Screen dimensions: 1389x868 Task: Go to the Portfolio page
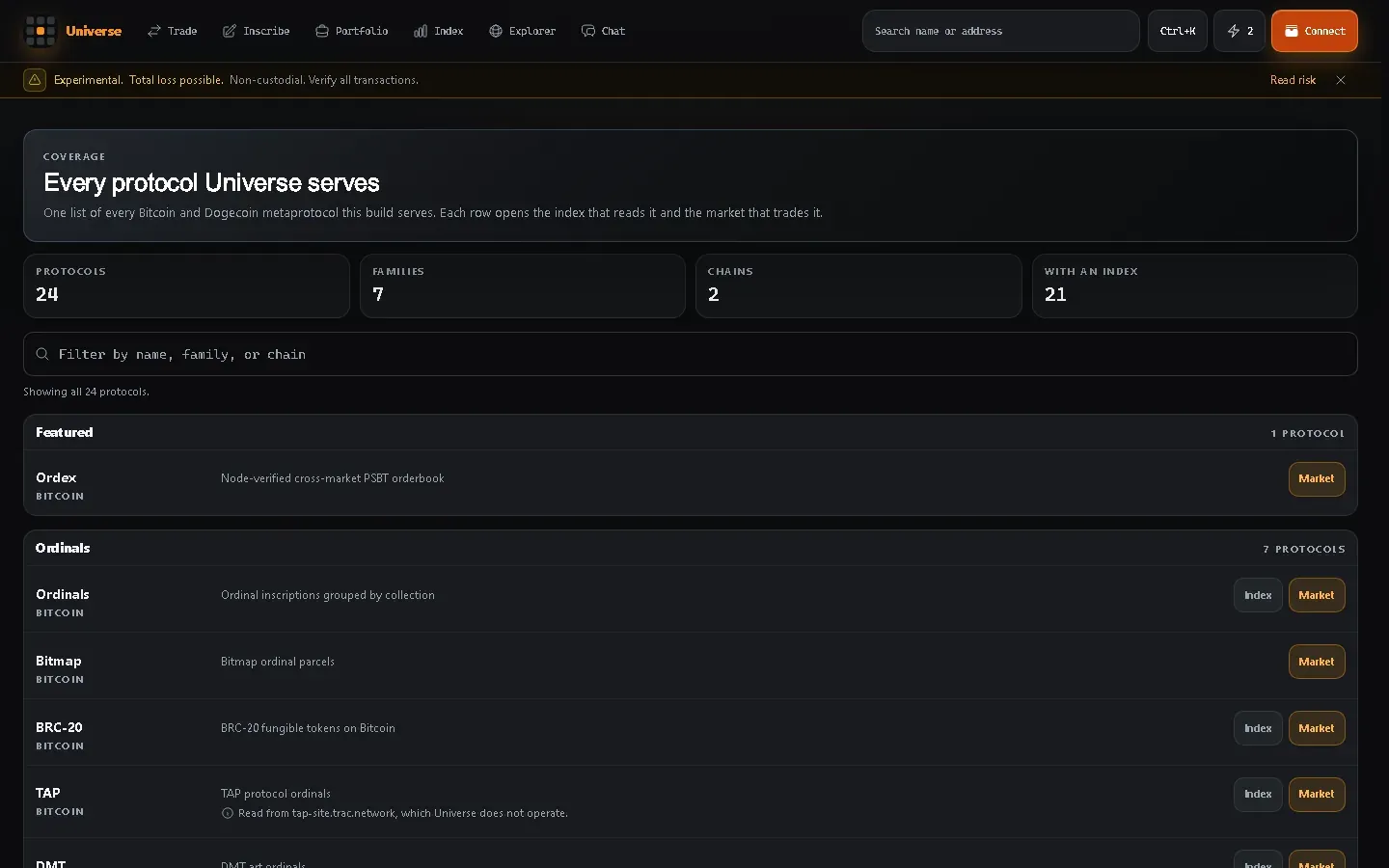tap(352, 31)
